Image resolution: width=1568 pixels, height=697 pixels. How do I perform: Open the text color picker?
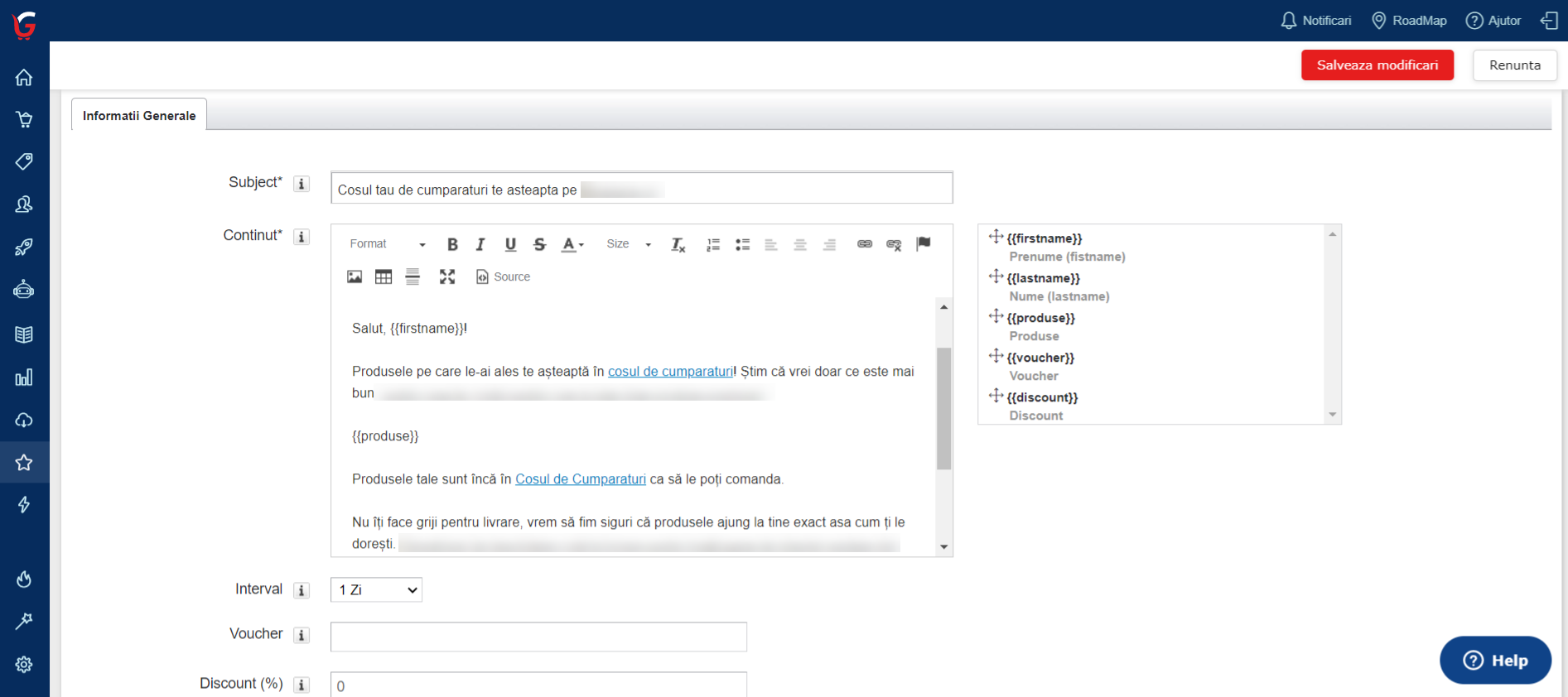click(572, 244)
